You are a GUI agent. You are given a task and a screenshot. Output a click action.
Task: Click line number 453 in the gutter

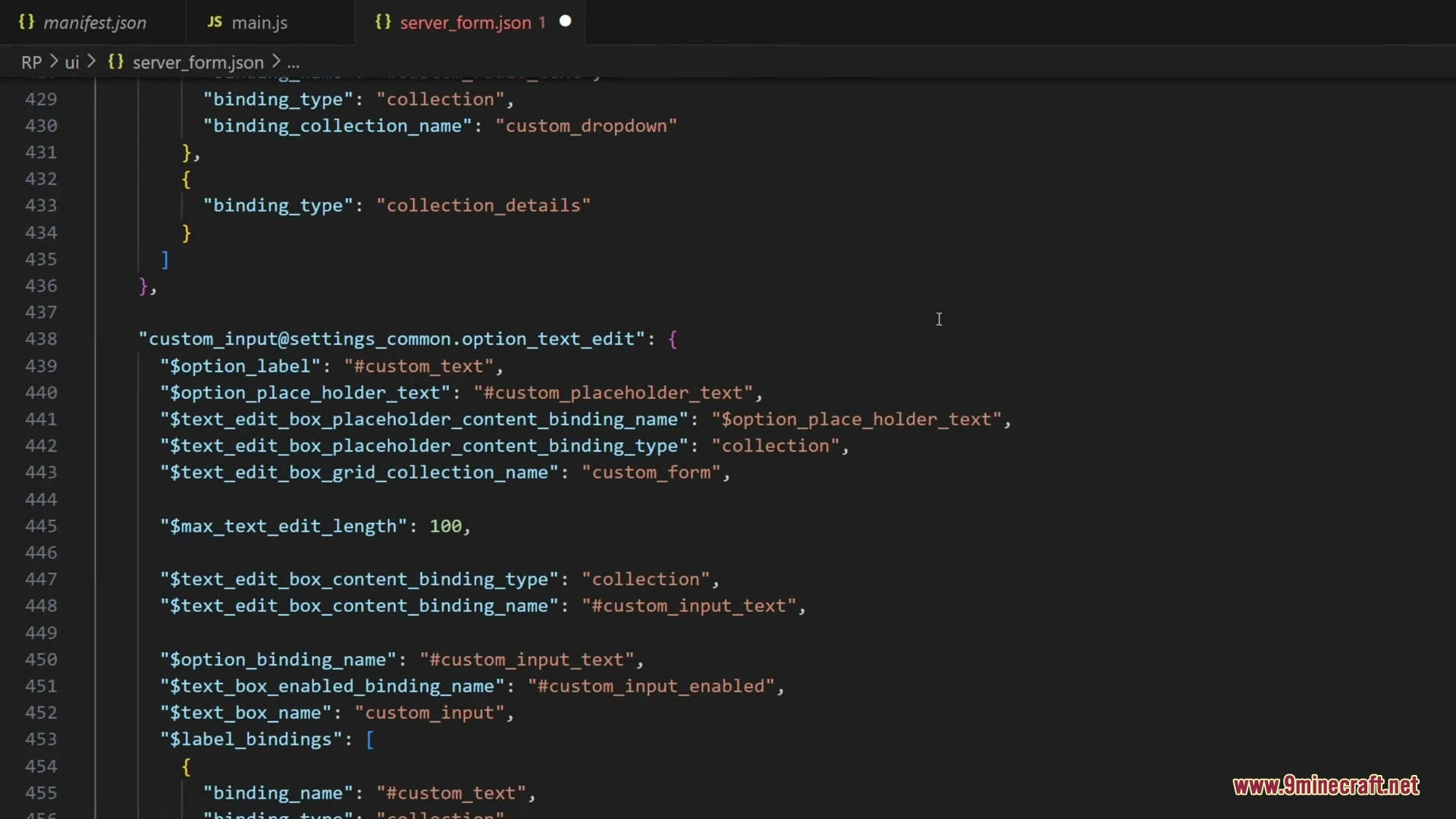(x=41, y=739)
